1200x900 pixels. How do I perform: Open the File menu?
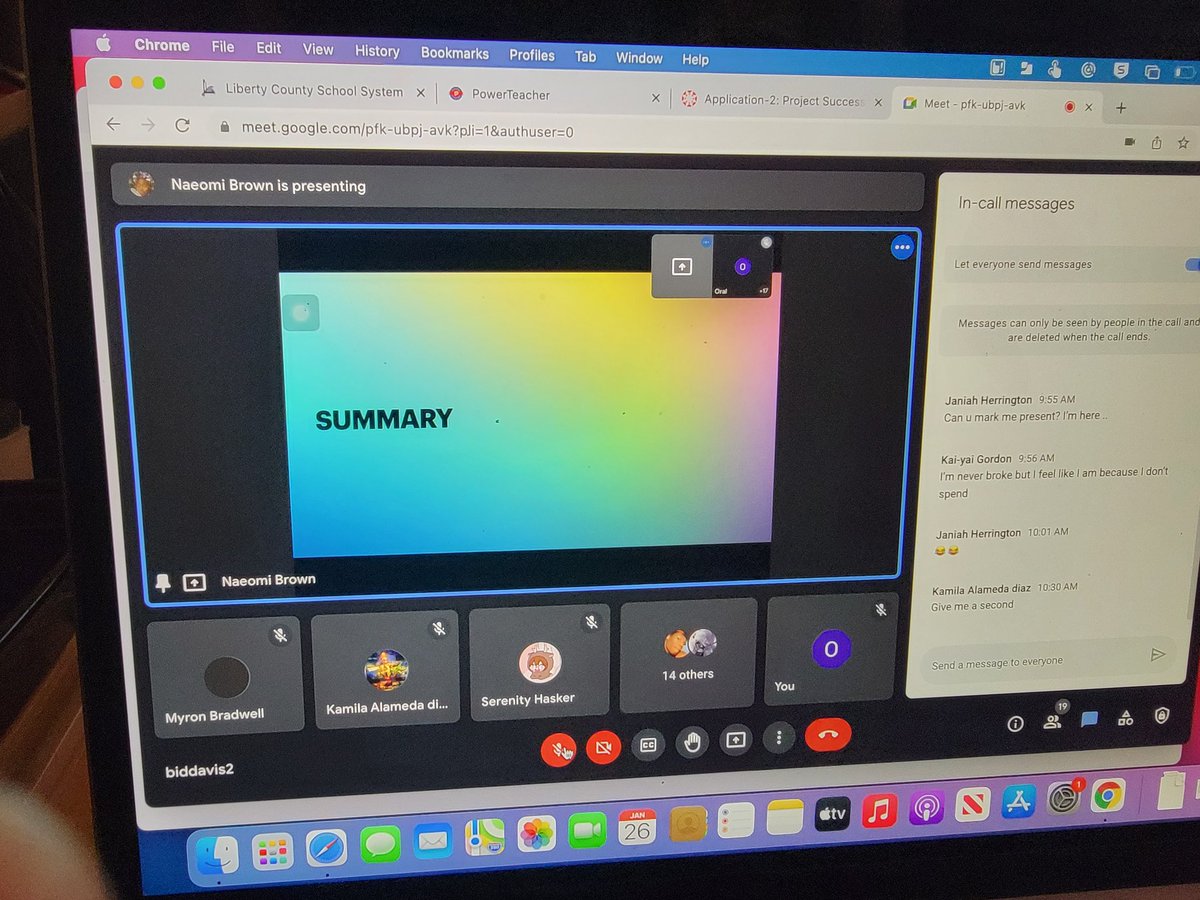pos(223,47)
